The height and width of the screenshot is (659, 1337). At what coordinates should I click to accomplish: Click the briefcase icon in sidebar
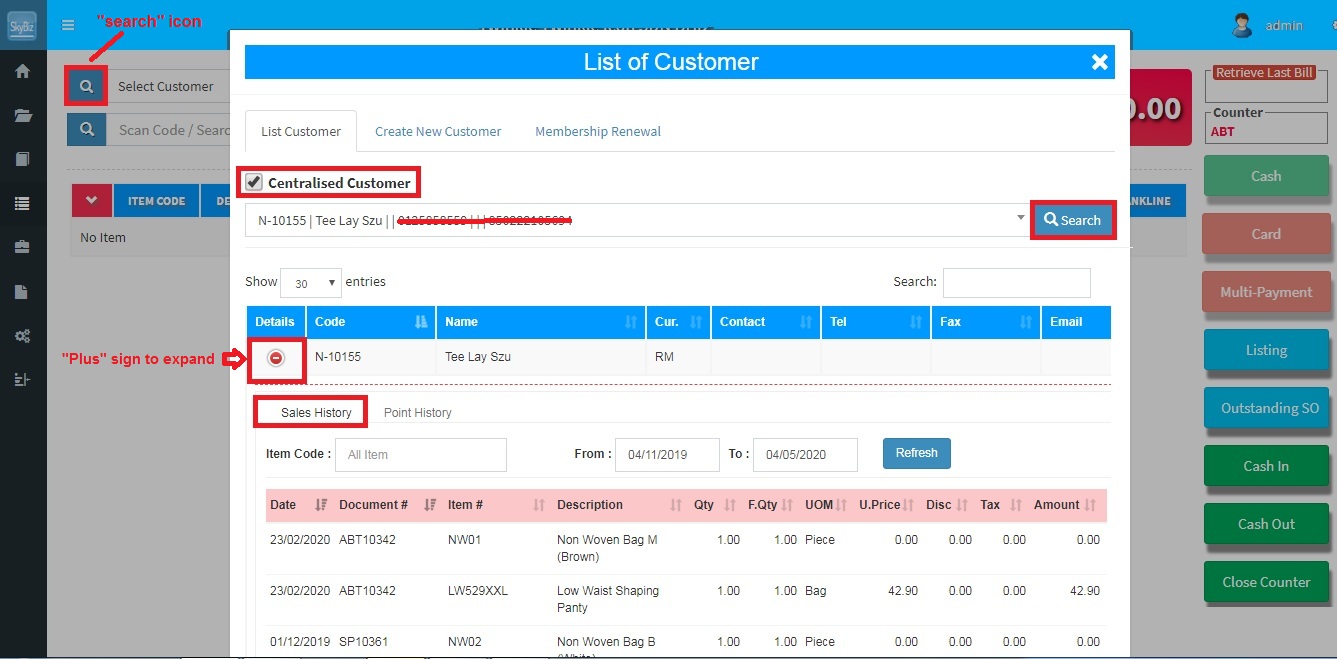[22, 246]
